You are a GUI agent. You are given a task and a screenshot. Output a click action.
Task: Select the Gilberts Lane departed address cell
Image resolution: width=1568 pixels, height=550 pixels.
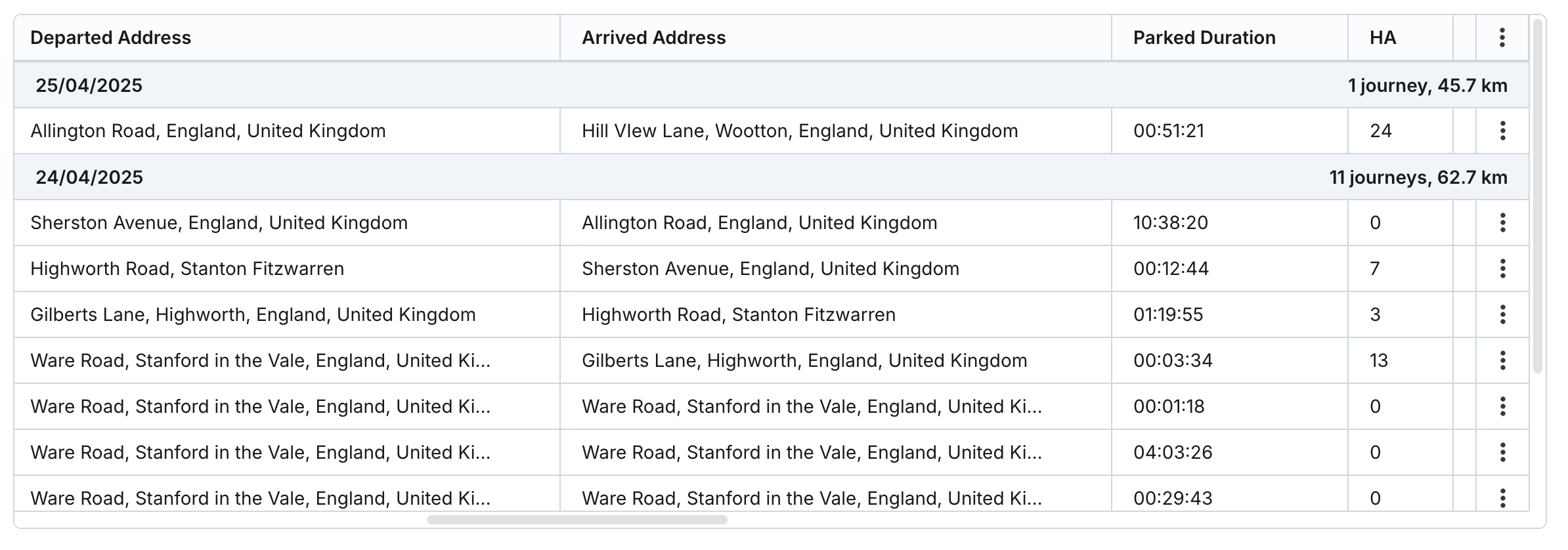click(x=253, y=315)
